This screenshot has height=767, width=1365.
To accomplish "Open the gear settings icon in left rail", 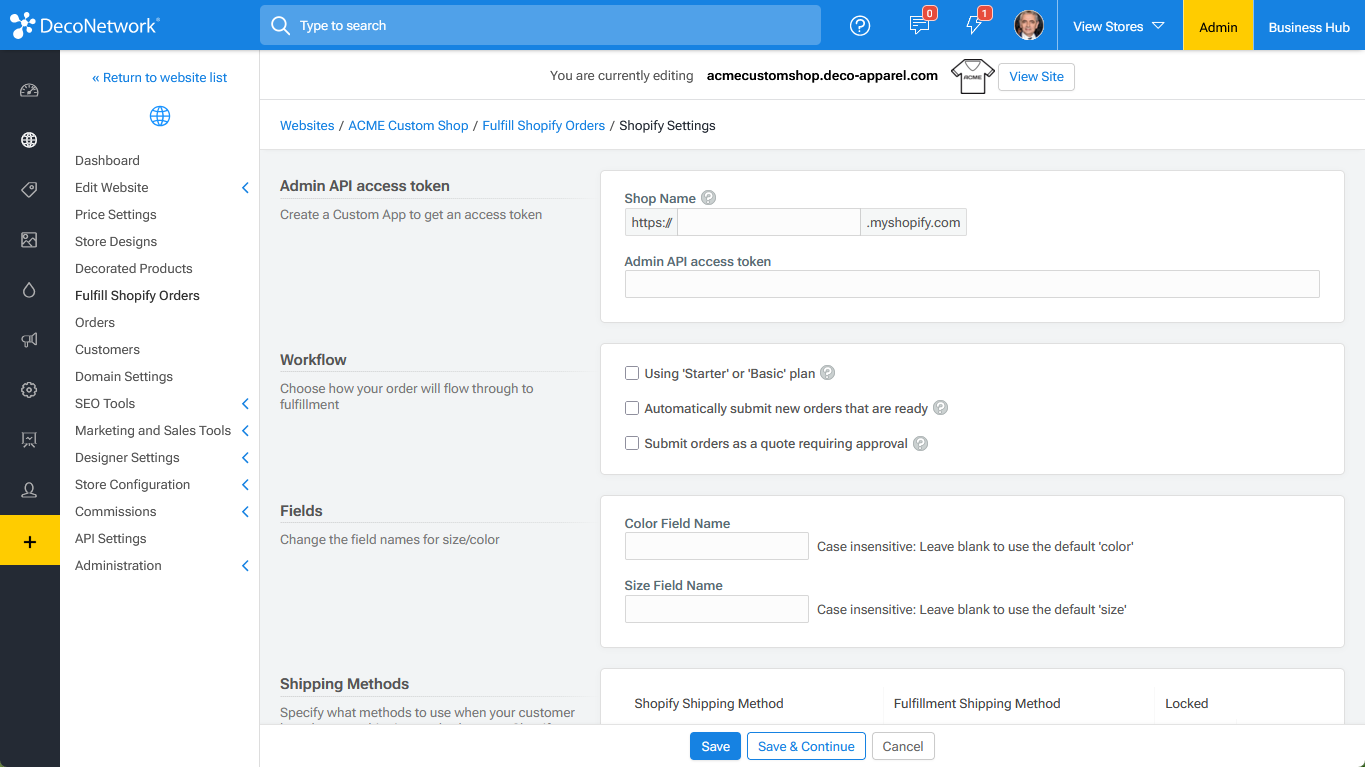I will (29, 390).
